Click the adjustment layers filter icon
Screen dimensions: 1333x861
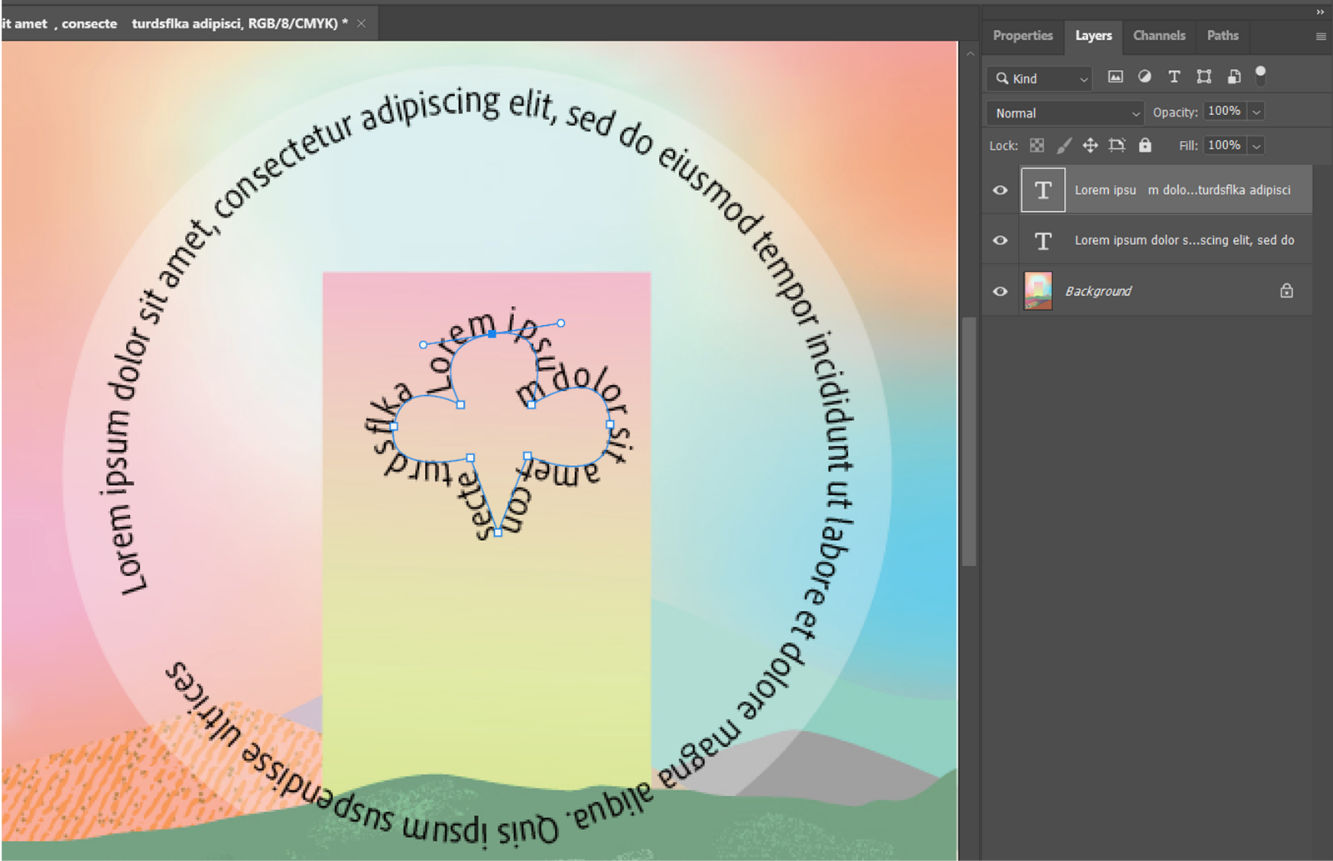point(1145,77)
